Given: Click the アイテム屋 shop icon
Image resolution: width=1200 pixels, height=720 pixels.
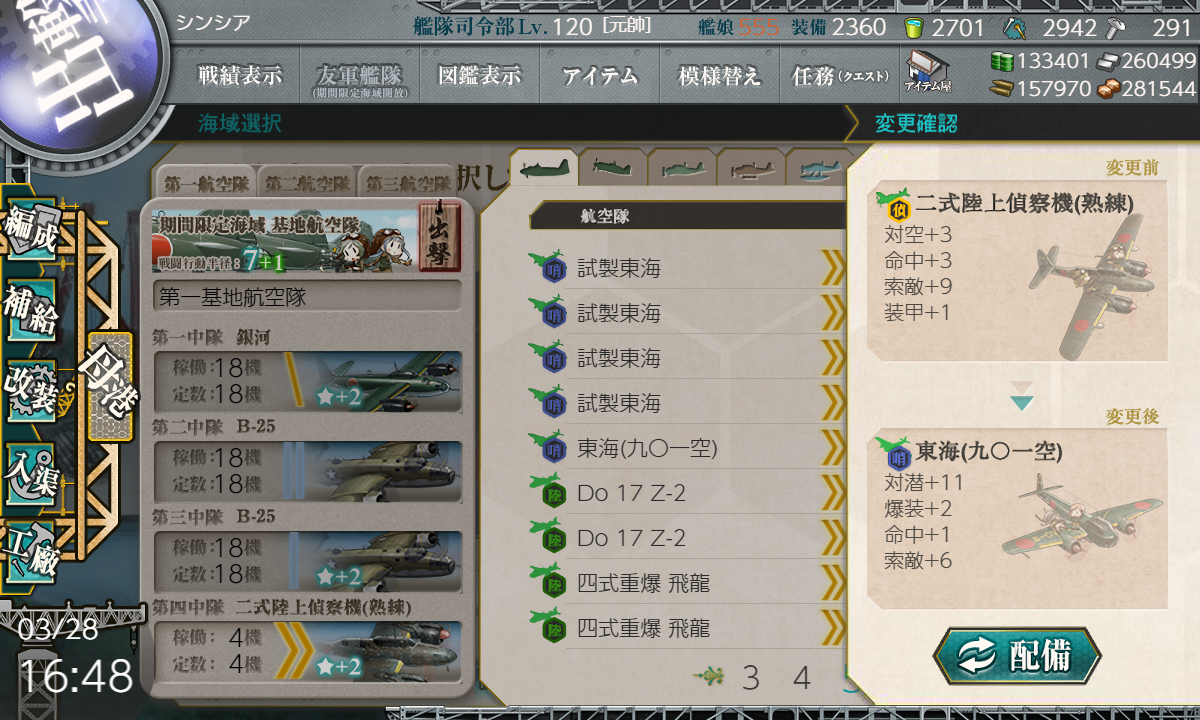Looking at the screenshot, I should tap(927, 71).
